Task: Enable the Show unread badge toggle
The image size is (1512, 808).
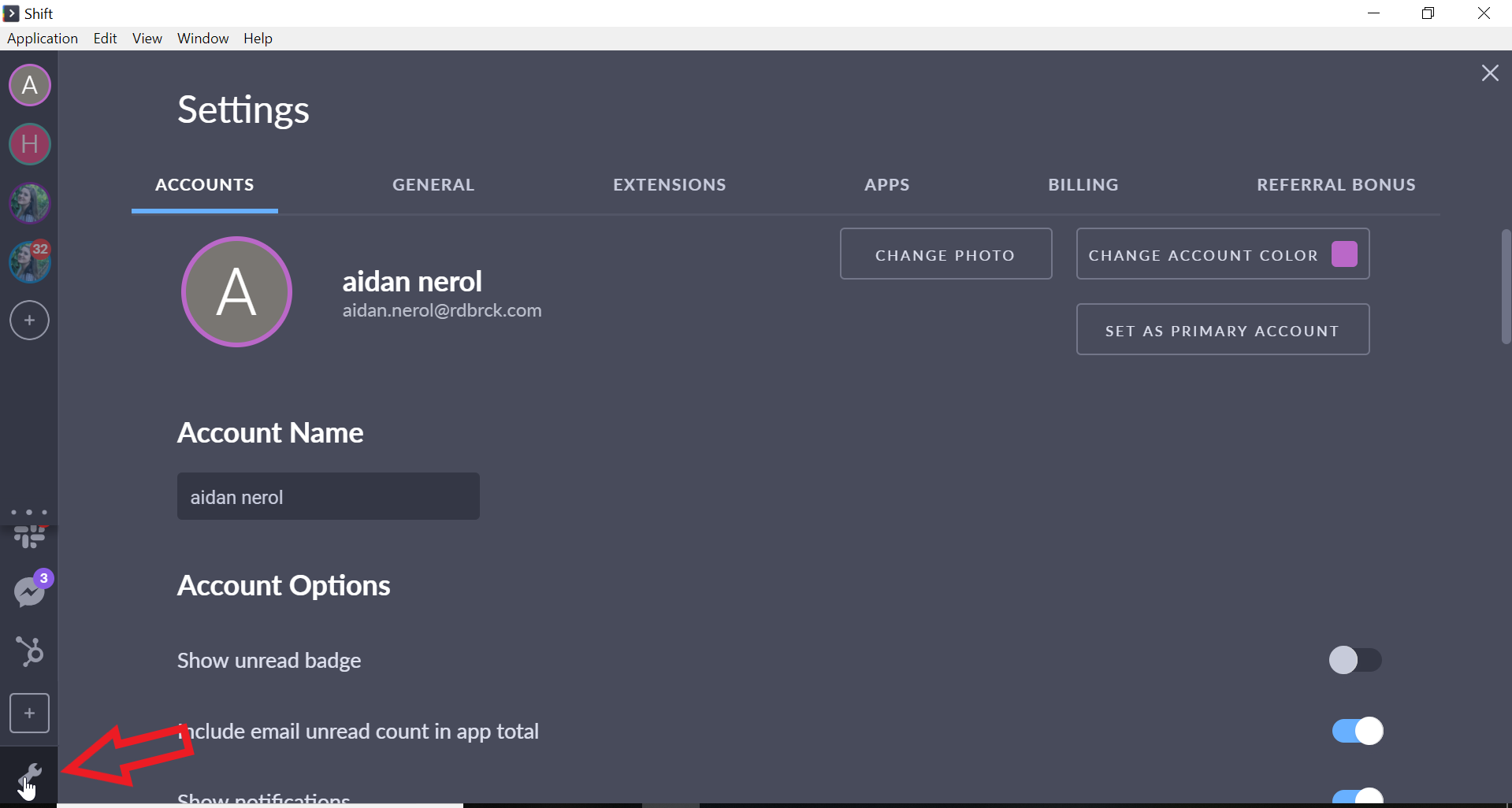Action: [1354, 660]
